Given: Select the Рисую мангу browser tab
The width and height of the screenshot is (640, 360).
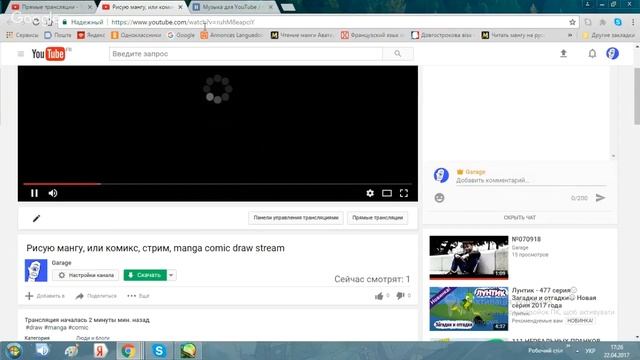Looking at the screenshot, I should (x=141, y=7).
